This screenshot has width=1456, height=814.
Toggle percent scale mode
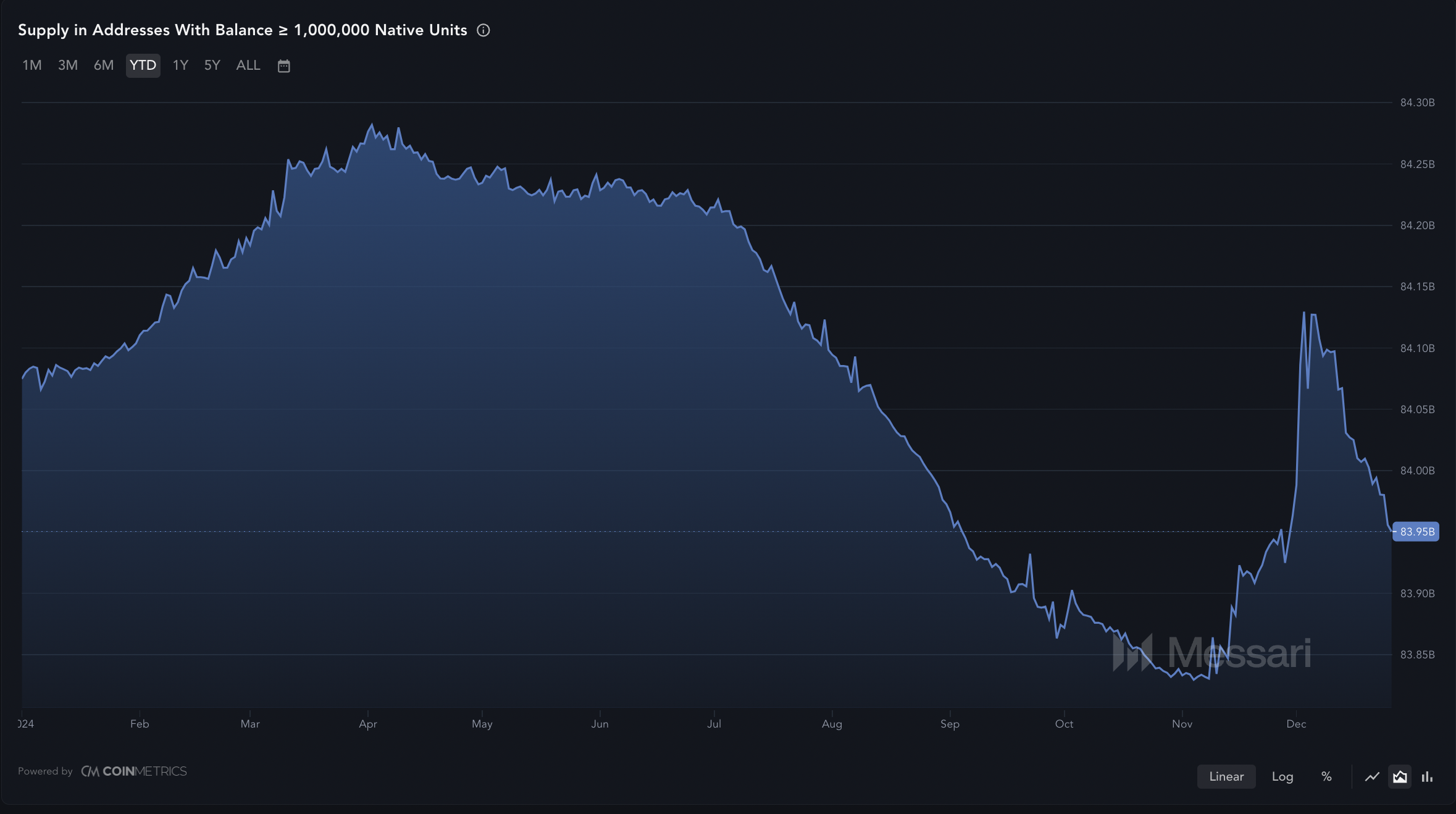point(1326,777)
